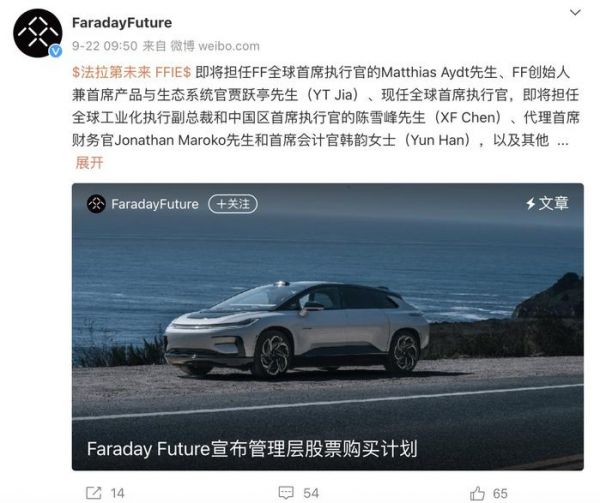The image size is (600, 503).
Task: Click the lightning 文章 article icon
Action: [547, 203]
